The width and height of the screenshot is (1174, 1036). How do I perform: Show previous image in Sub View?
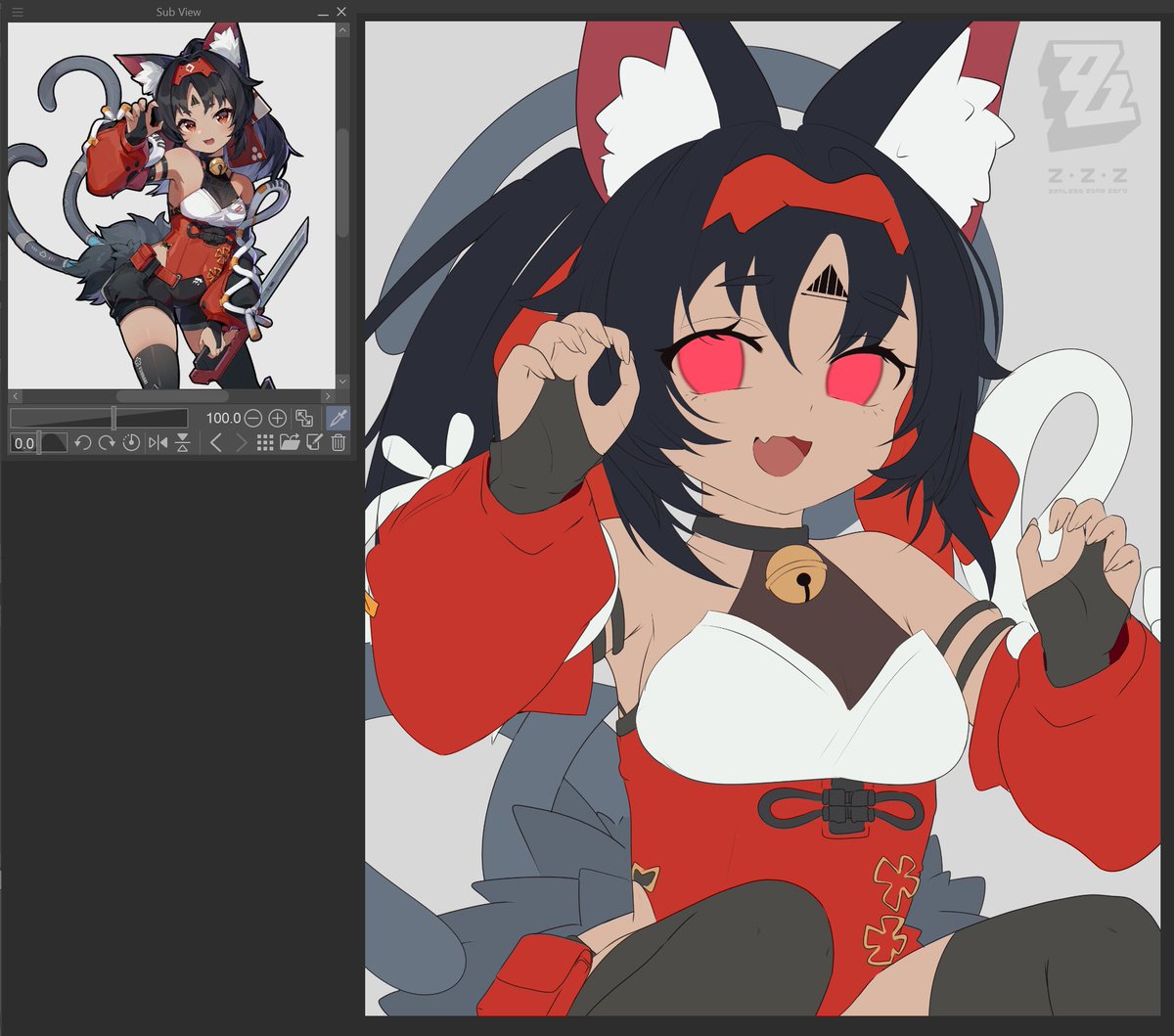coord(216,443)
